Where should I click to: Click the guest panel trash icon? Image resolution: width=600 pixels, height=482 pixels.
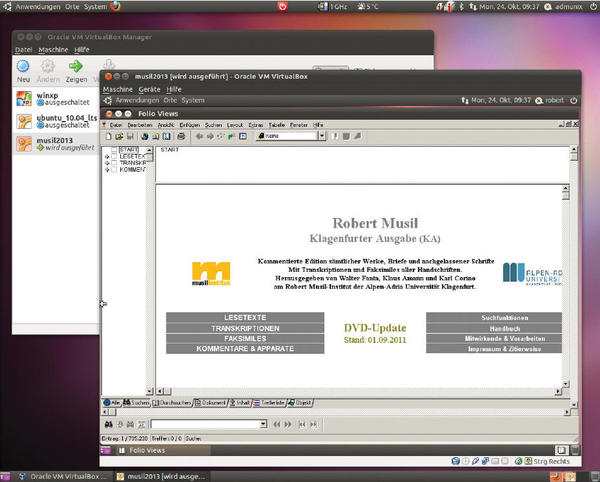click(575, 450)
